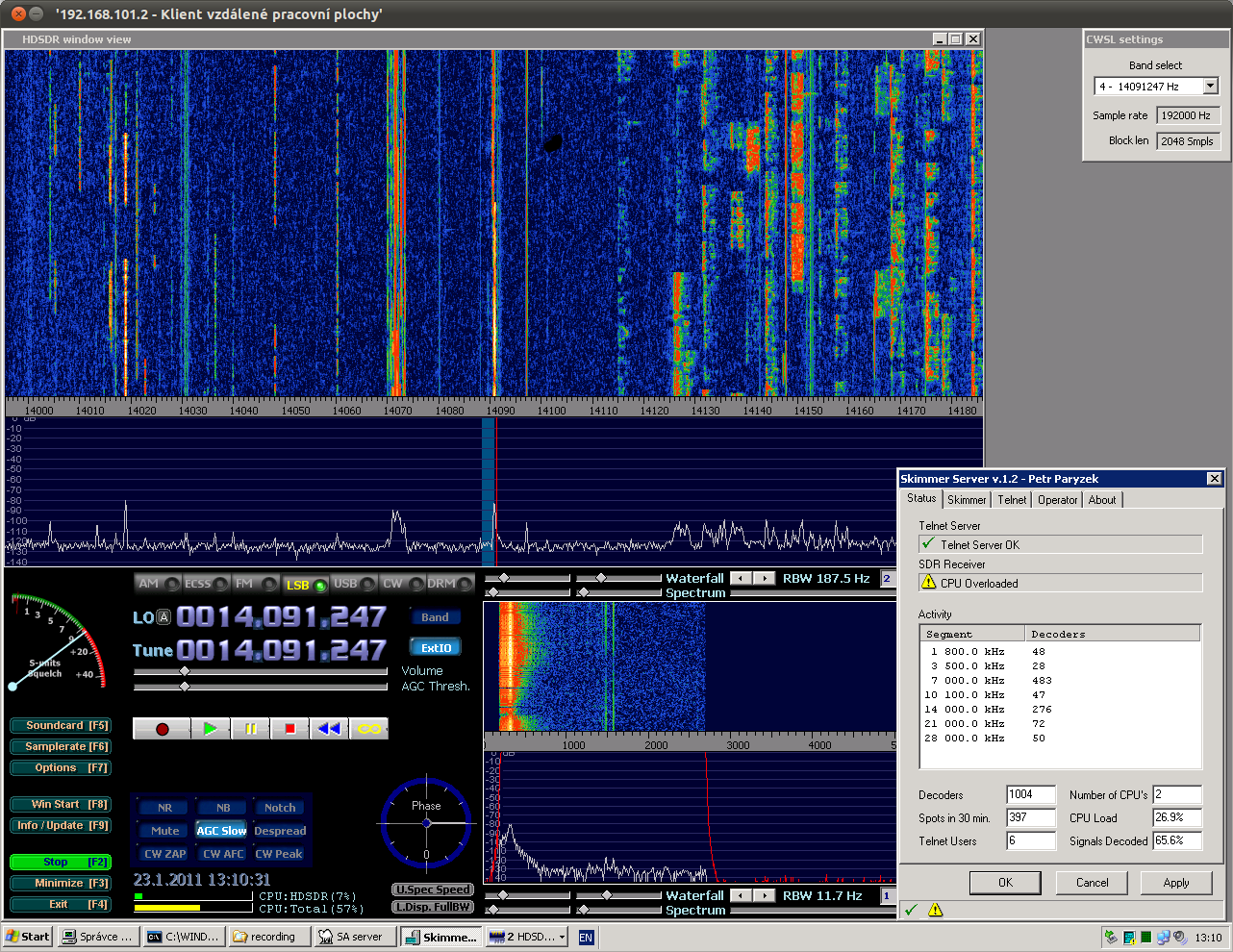Start recording with the red record button

click(x=162, y=729)
